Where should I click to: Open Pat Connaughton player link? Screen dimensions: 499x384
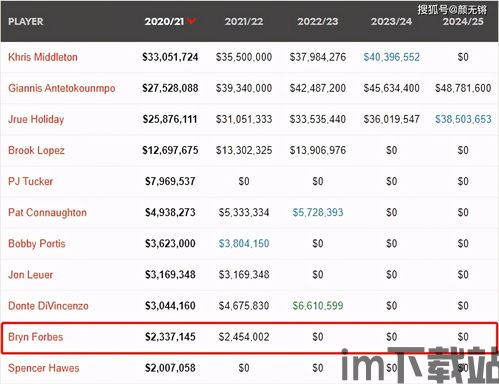click(x=47, y=213)
